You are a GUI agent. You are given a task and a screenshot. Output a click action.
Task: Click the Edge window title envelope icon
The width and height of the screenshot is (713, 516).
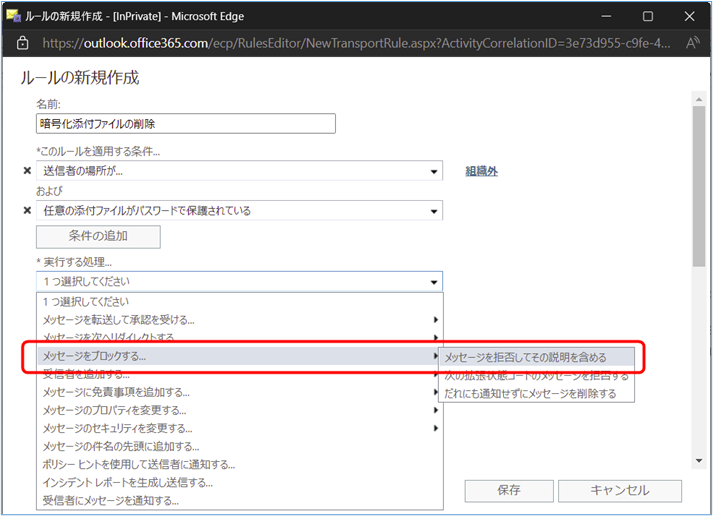click(x=14, y=16)
